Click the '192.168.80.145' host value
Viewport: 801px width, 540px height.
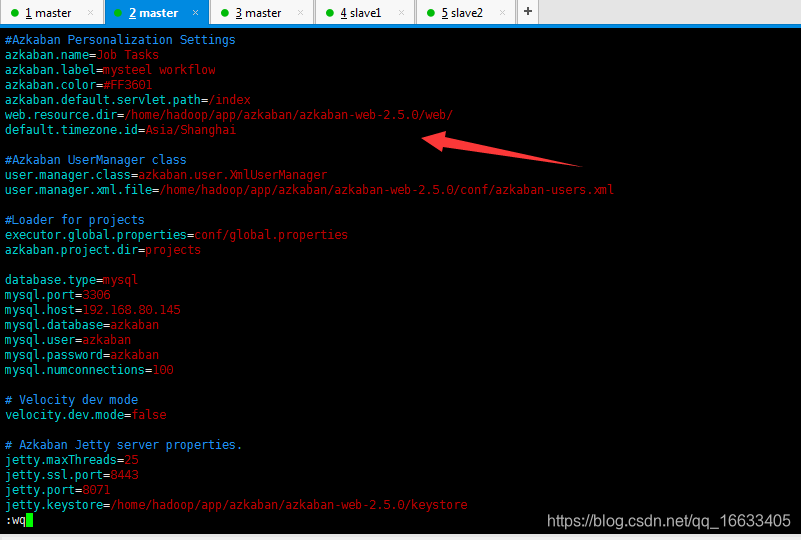[x=131, y=310]
